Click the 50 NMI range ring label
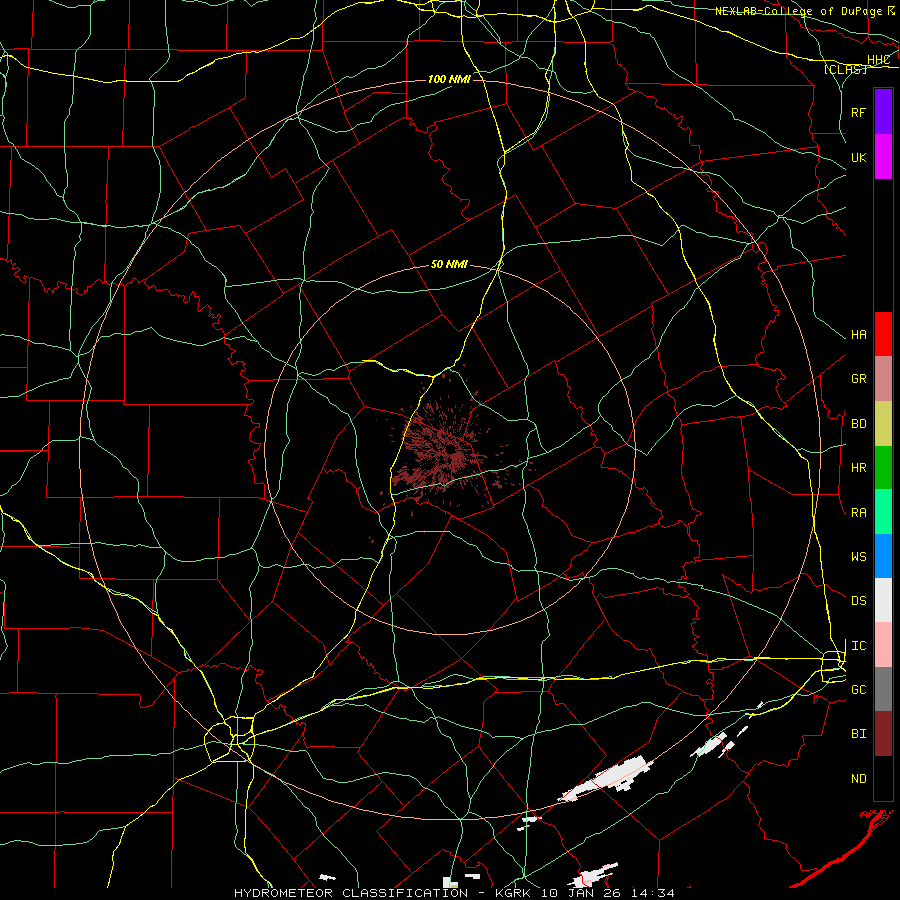This screenshot has width=900, height=900. click(449, 265)
